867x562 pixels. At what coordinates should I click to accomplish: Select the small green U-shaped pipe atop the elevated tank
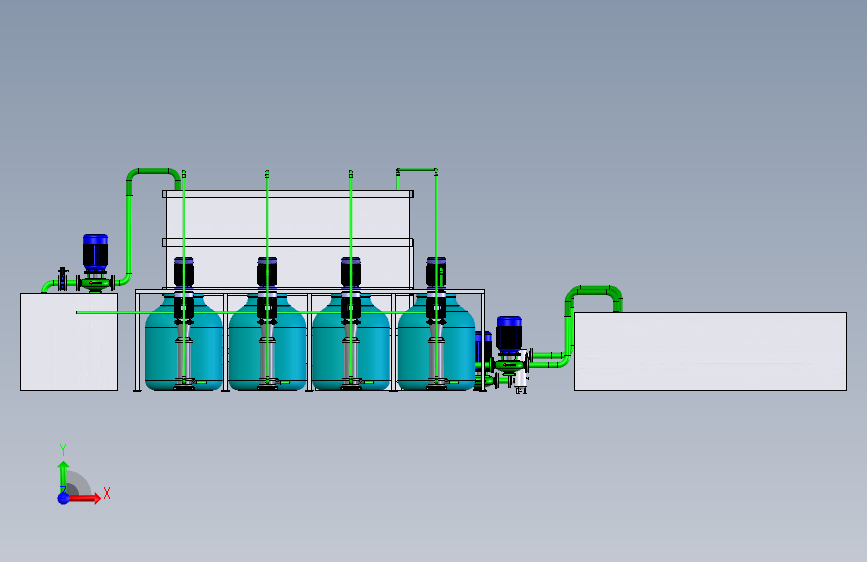(417, 171)
